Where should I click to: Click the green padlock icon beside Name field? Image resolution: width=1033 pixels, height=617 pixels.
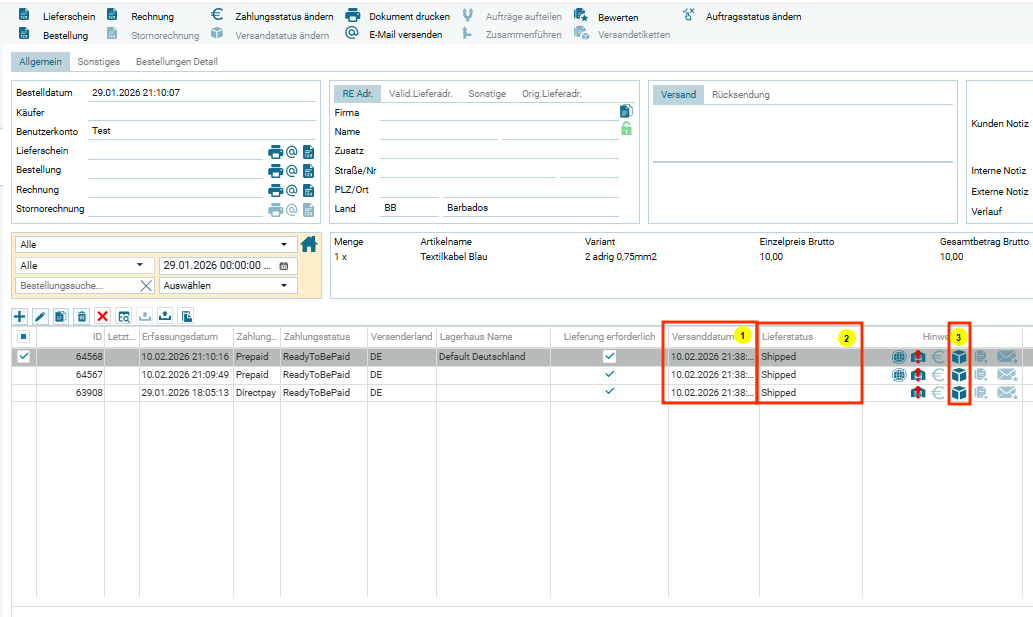pos(626,128)
